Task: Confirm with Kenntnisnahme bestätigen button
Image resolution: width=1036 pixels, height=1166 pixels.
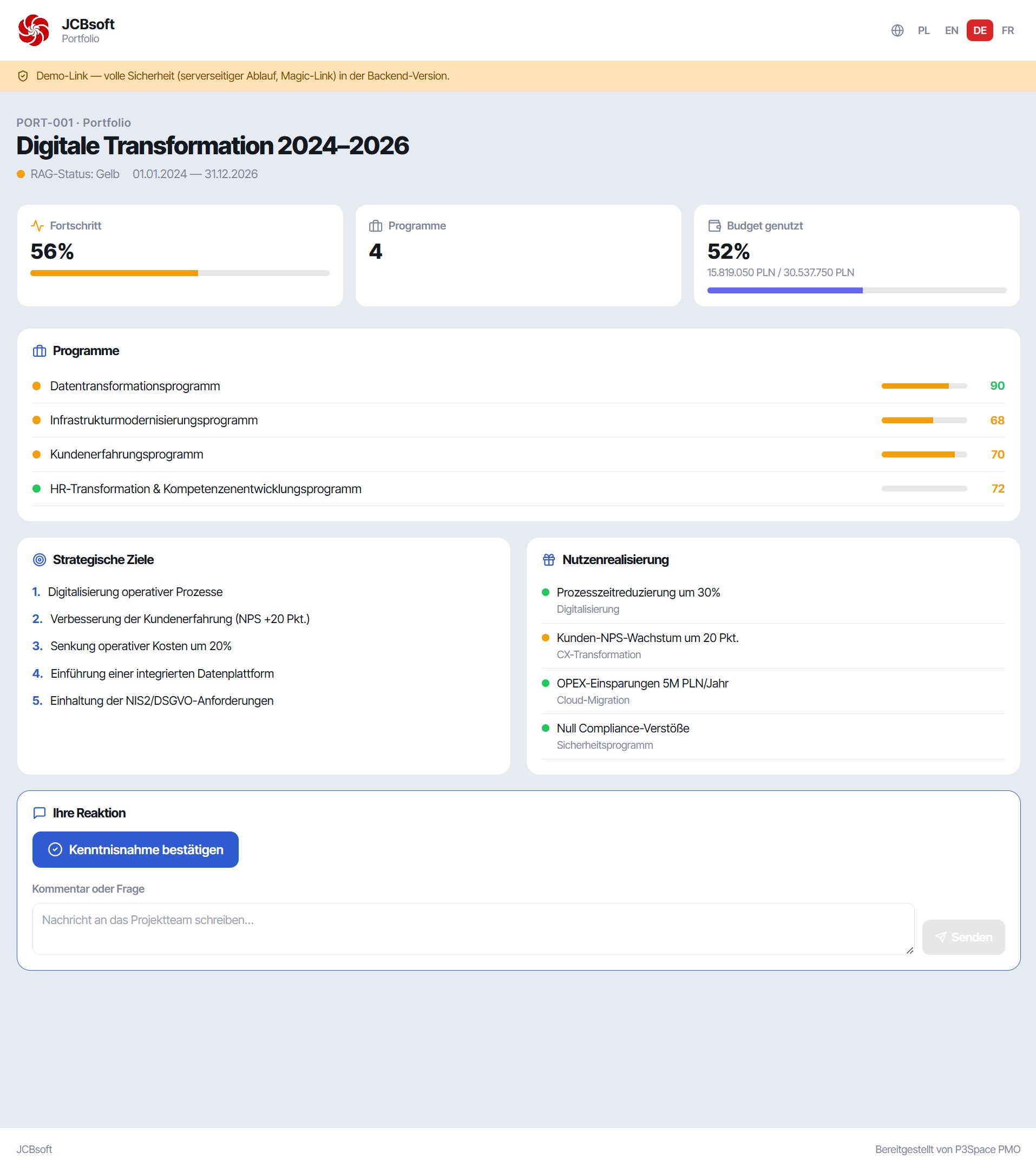Action: (135, 849)
